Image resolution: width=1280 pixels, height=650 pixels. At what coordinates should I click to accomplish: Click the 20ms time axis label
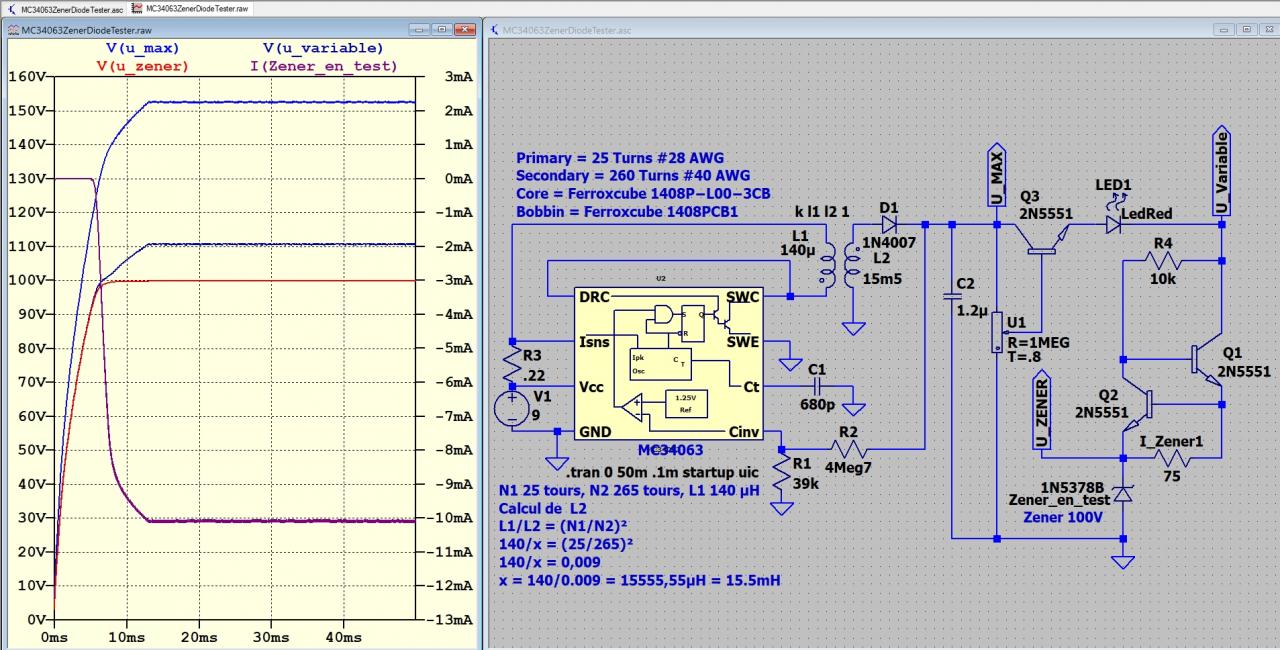(199, 637)
